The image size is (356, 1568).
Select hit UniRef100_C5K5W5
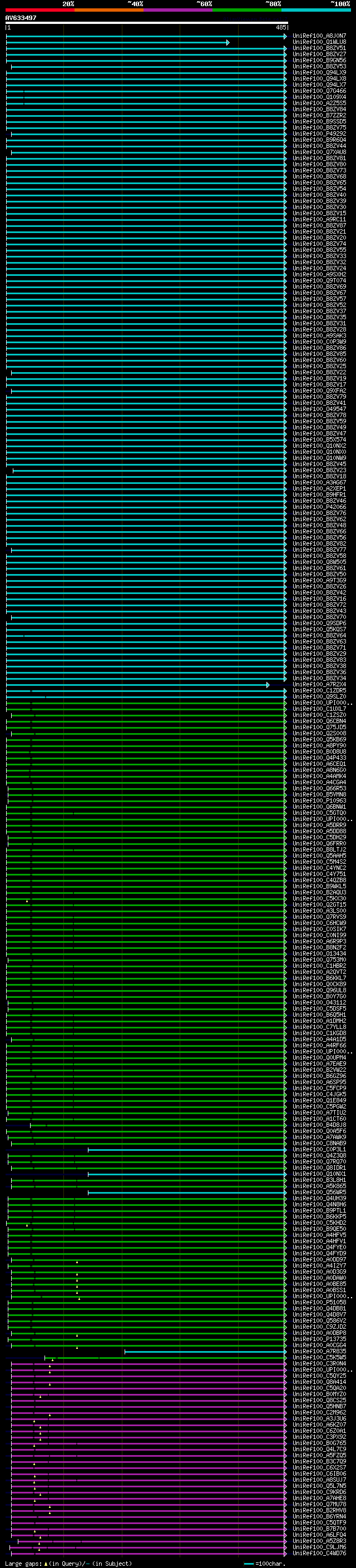coord(319,1357)
